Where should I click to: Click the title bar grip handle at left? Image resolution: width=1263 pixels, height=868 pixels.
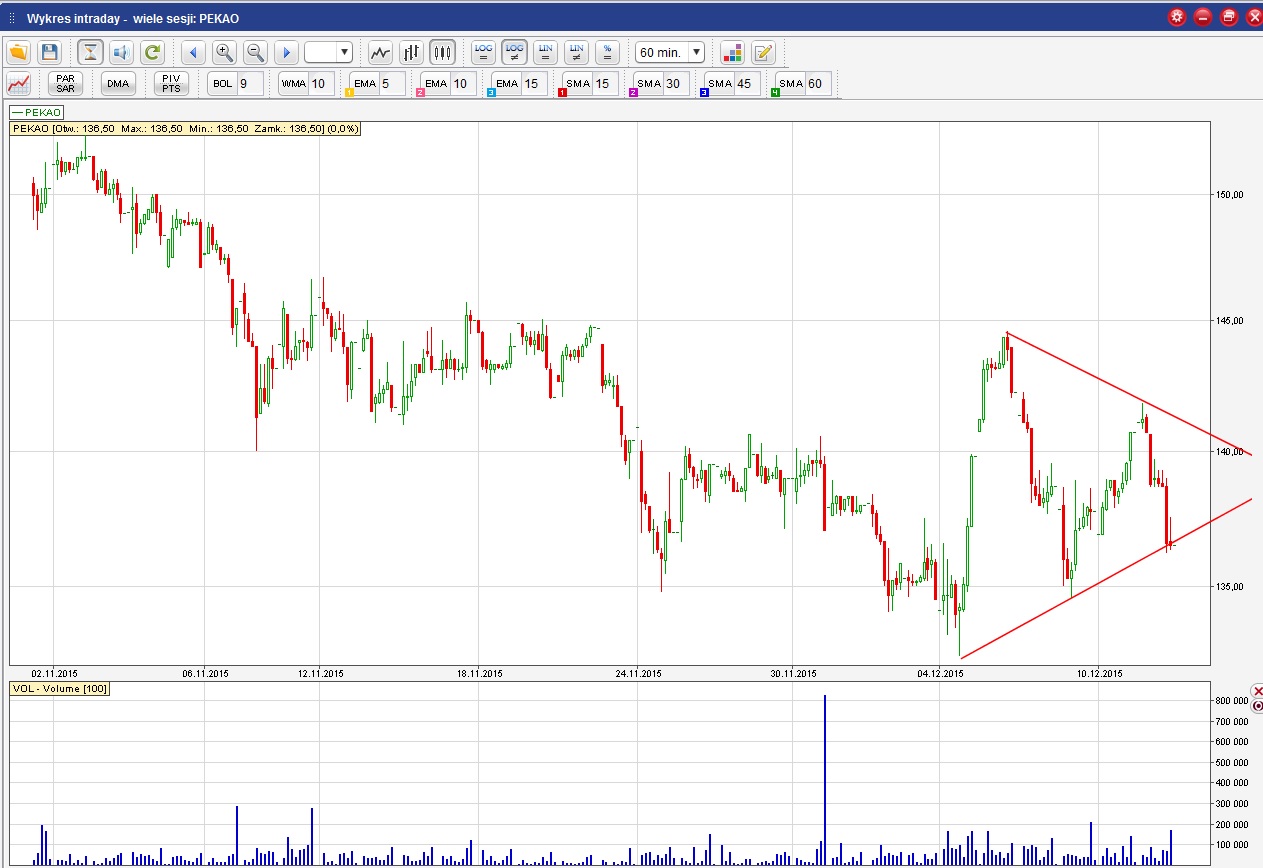(12, 18)
